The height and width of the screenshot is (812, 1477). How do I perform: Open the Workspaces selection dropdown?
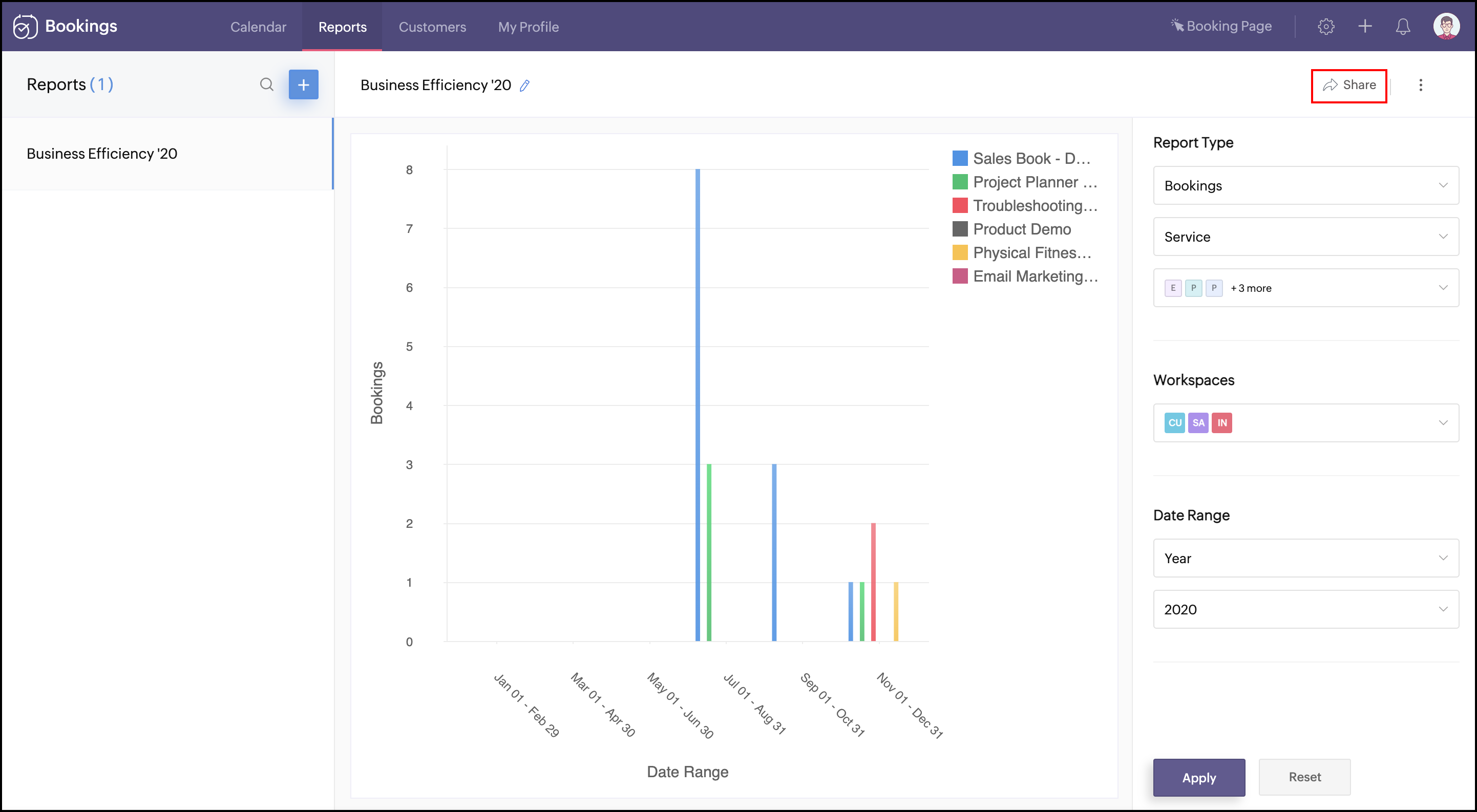pyautogui.click(x=1305, y=423)
